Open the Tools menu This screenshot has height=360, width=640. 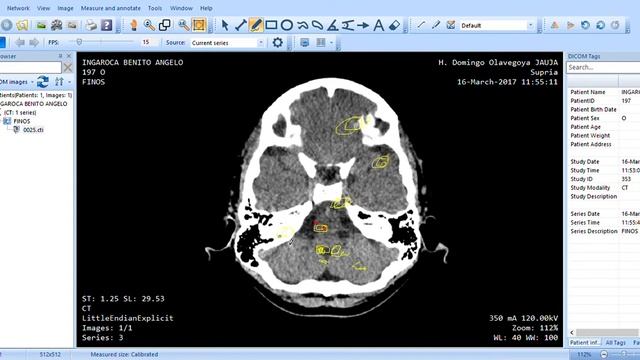[155, 8]
